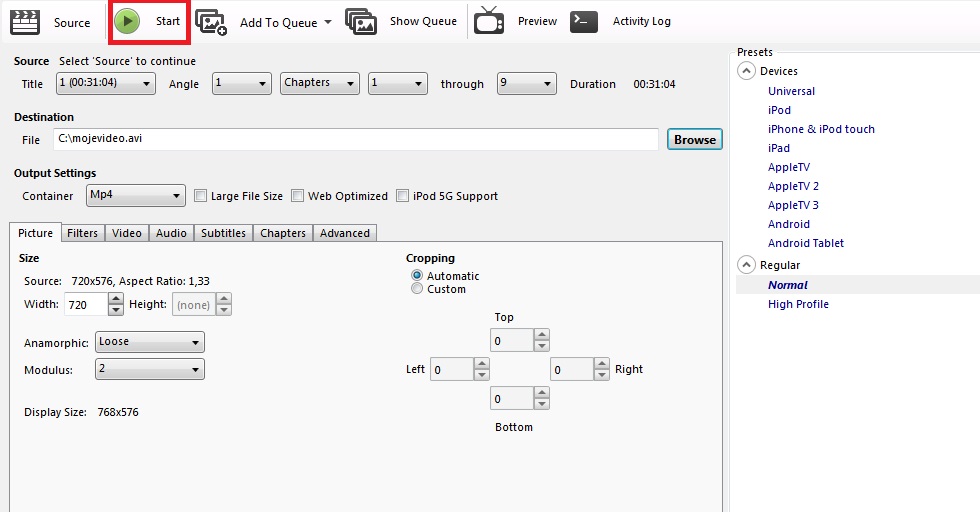Expand the Title selection dropdown
The height and width of the screenshot is (512, 980).
[106, 83]
